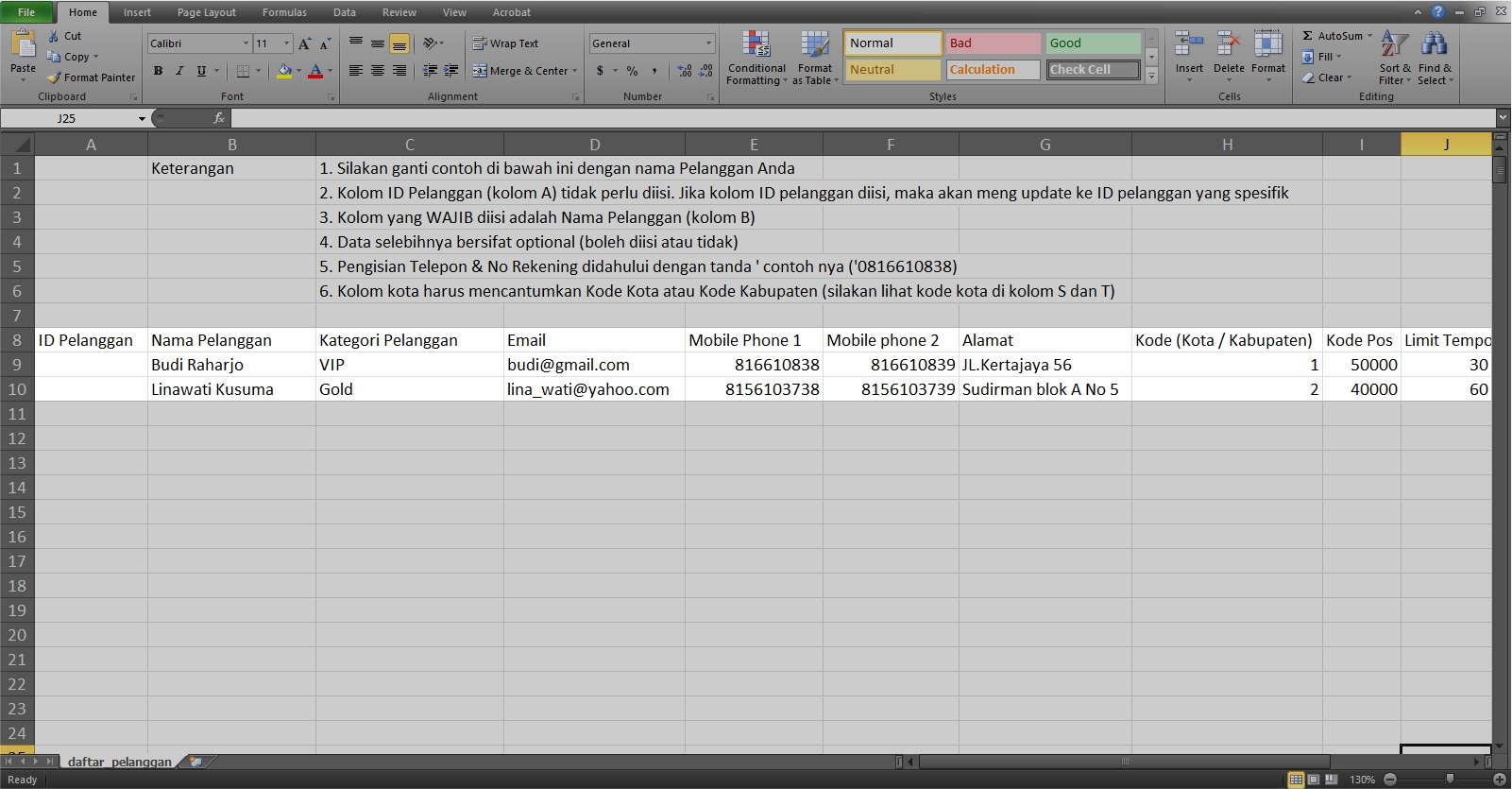Switch to the Page Layout tab
The image size is (1512, 789).
206,12
